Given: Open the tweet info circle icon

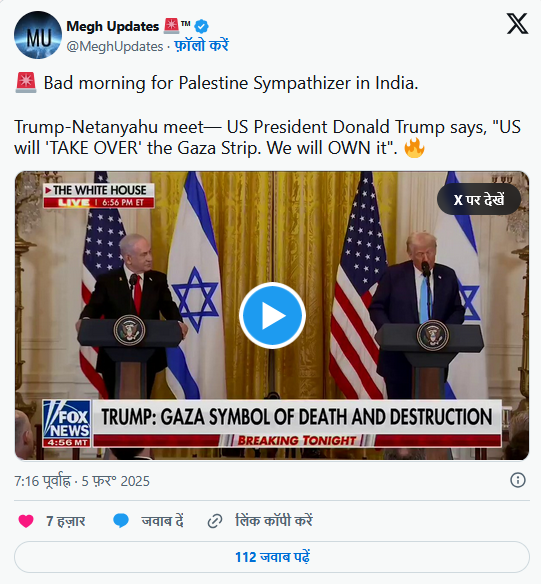Looking at the screenshot, I should [518, 480].
